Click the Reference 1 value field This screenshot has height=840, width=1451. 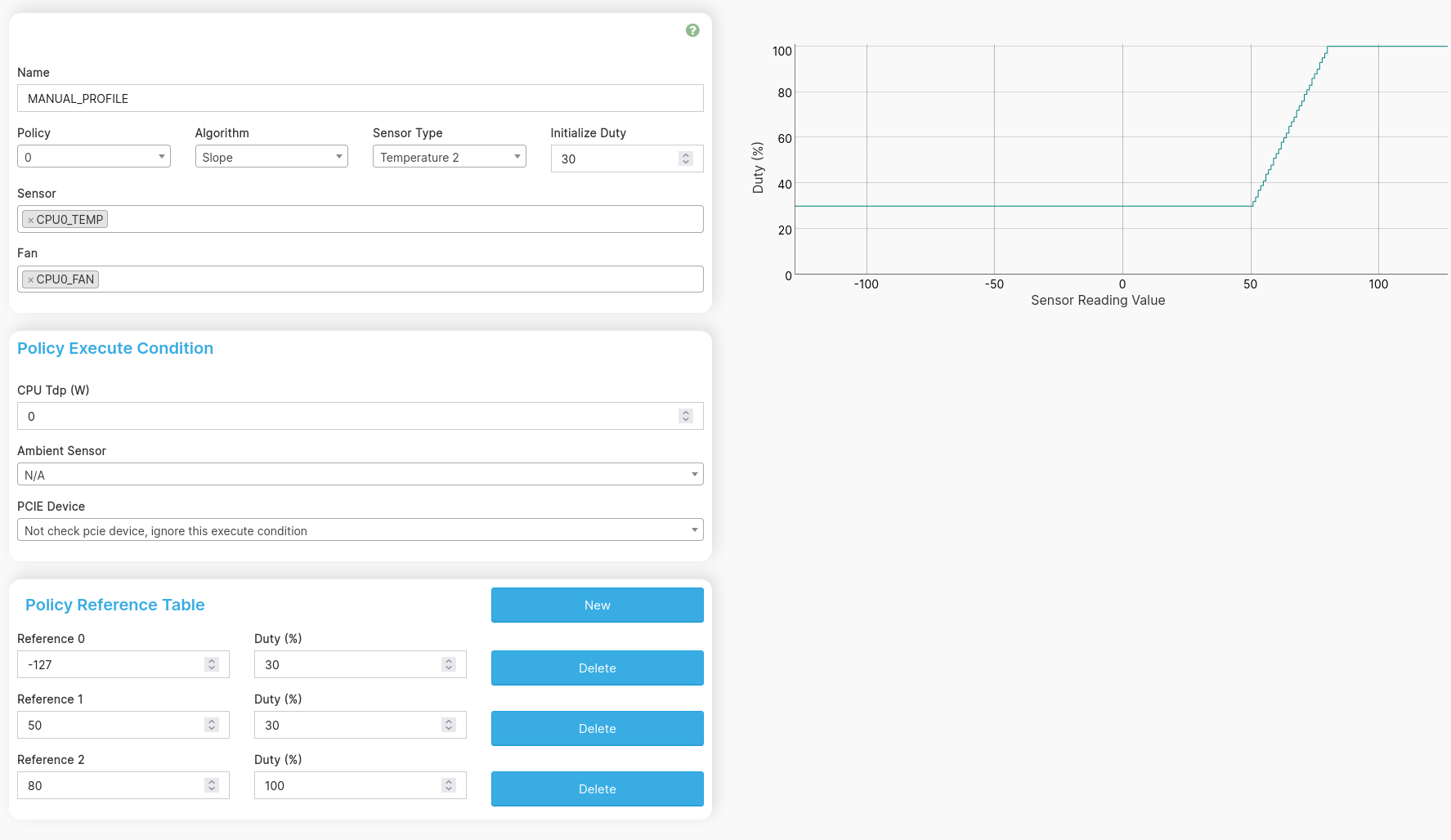click(110, 725)
